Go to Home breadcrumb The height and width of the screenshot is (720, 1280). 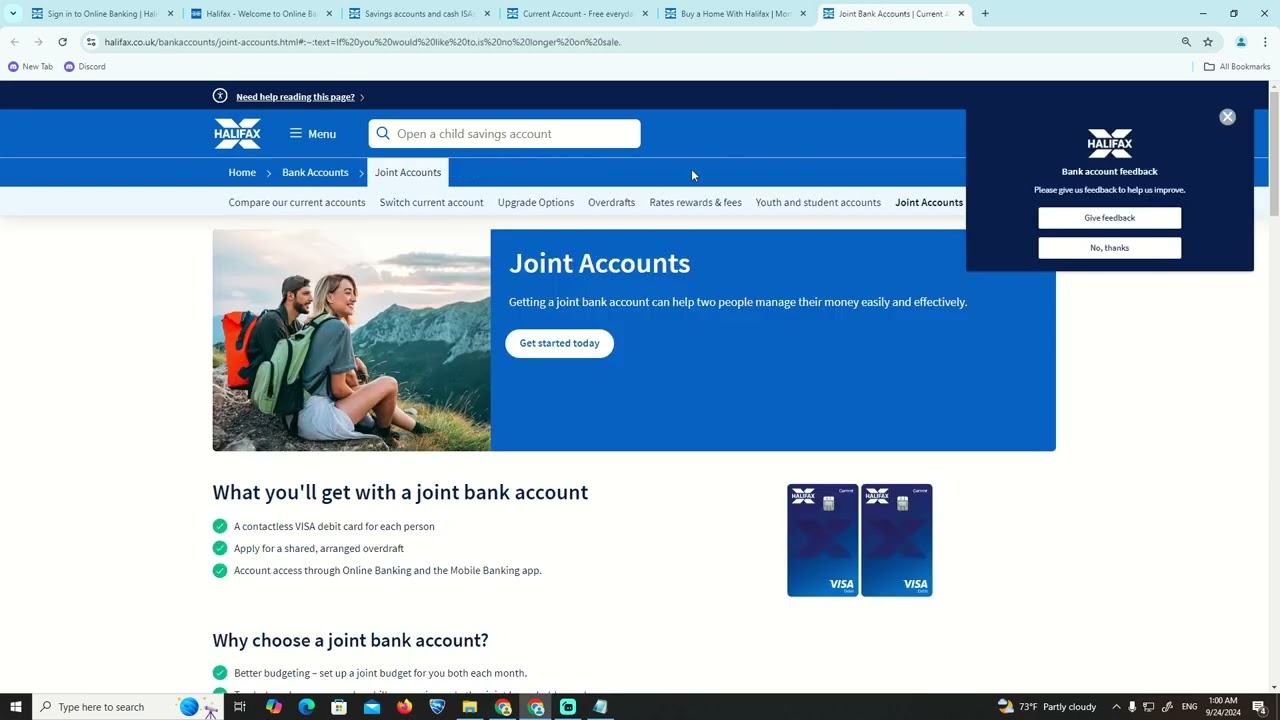tap(242, 172)
